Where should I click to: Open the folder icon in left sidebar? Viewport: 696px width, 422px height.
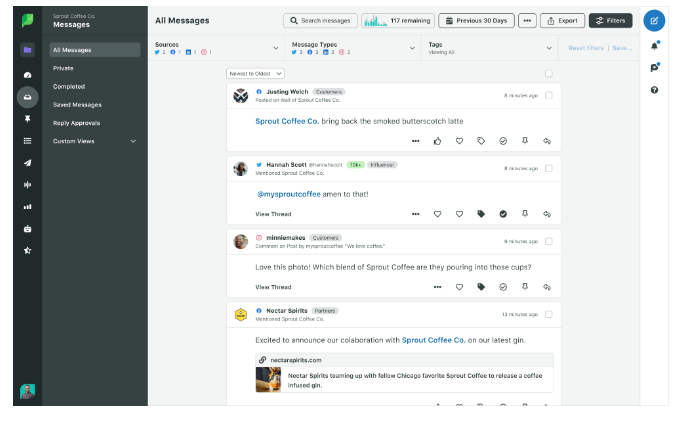28,50
